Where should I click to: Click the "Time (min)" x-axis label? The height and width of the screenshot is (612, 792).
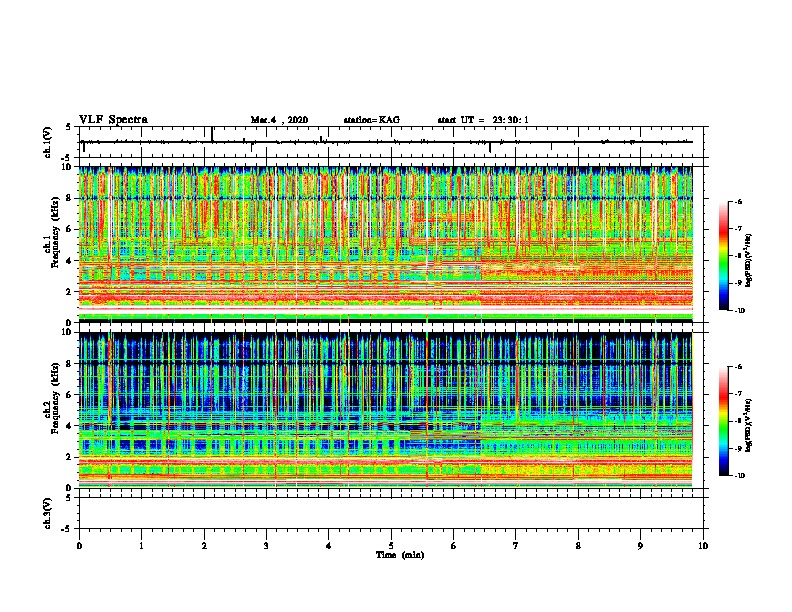pos(400,555)
